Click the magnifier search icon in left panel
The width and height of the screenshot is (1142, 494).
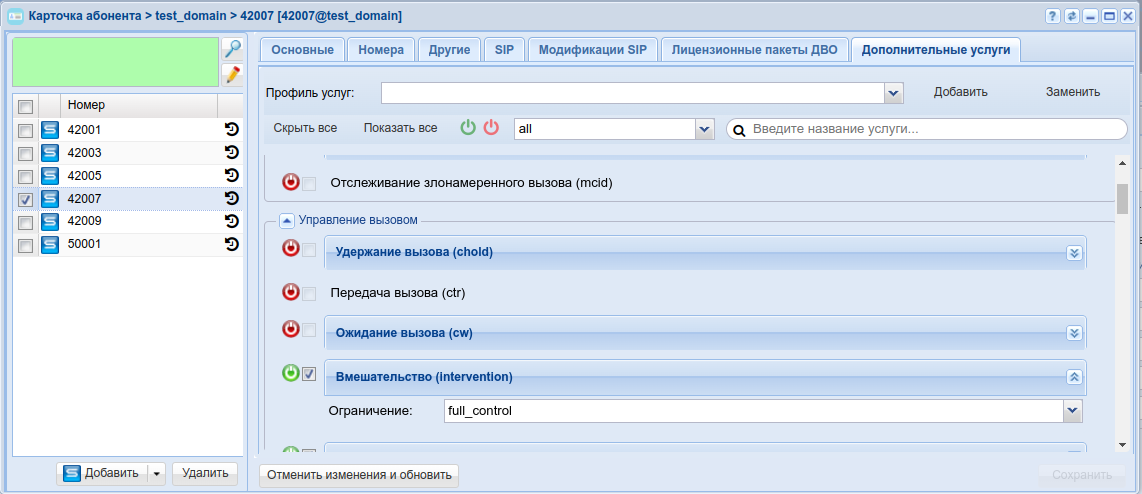[232, 49]
